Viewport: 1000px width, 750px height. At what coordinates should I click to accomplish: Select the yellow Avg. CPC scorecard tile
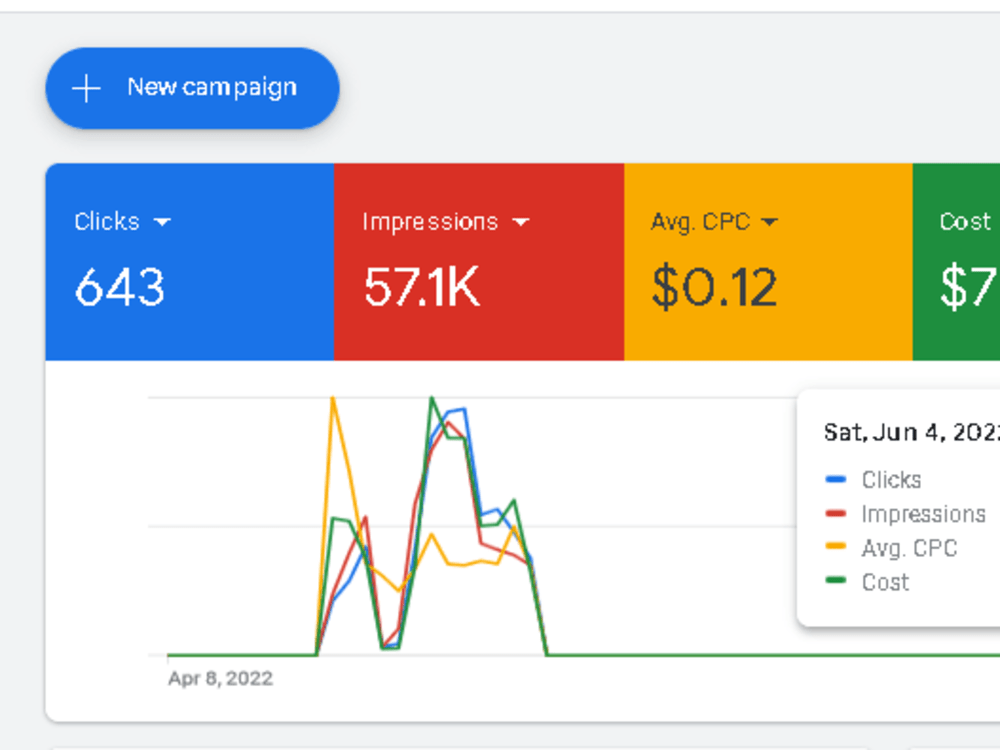[768, 262]
